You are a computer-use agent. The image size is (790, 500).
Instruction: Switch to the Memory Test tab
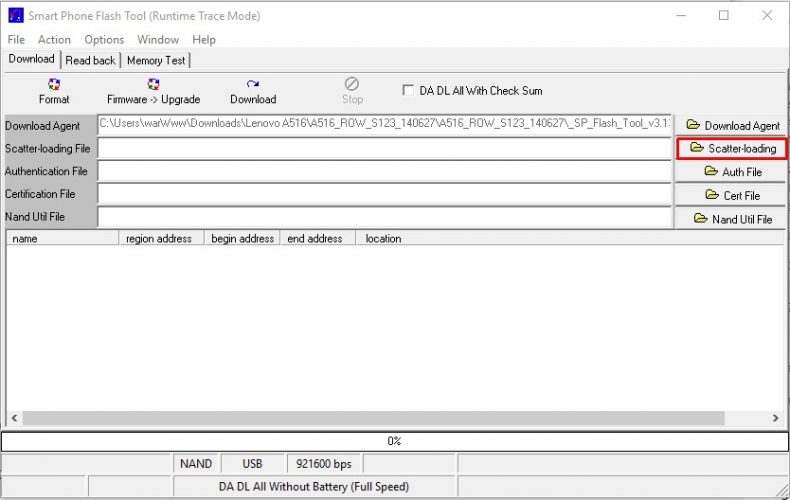[x=156, y=60]
